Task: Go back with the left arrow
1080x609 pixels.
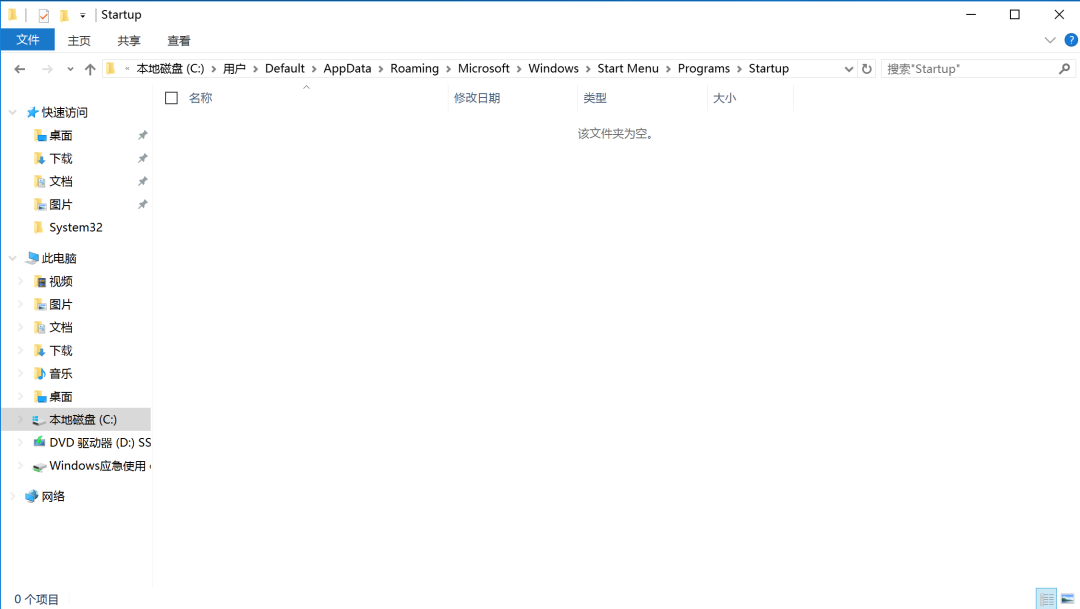Action: tap(20, 69)
